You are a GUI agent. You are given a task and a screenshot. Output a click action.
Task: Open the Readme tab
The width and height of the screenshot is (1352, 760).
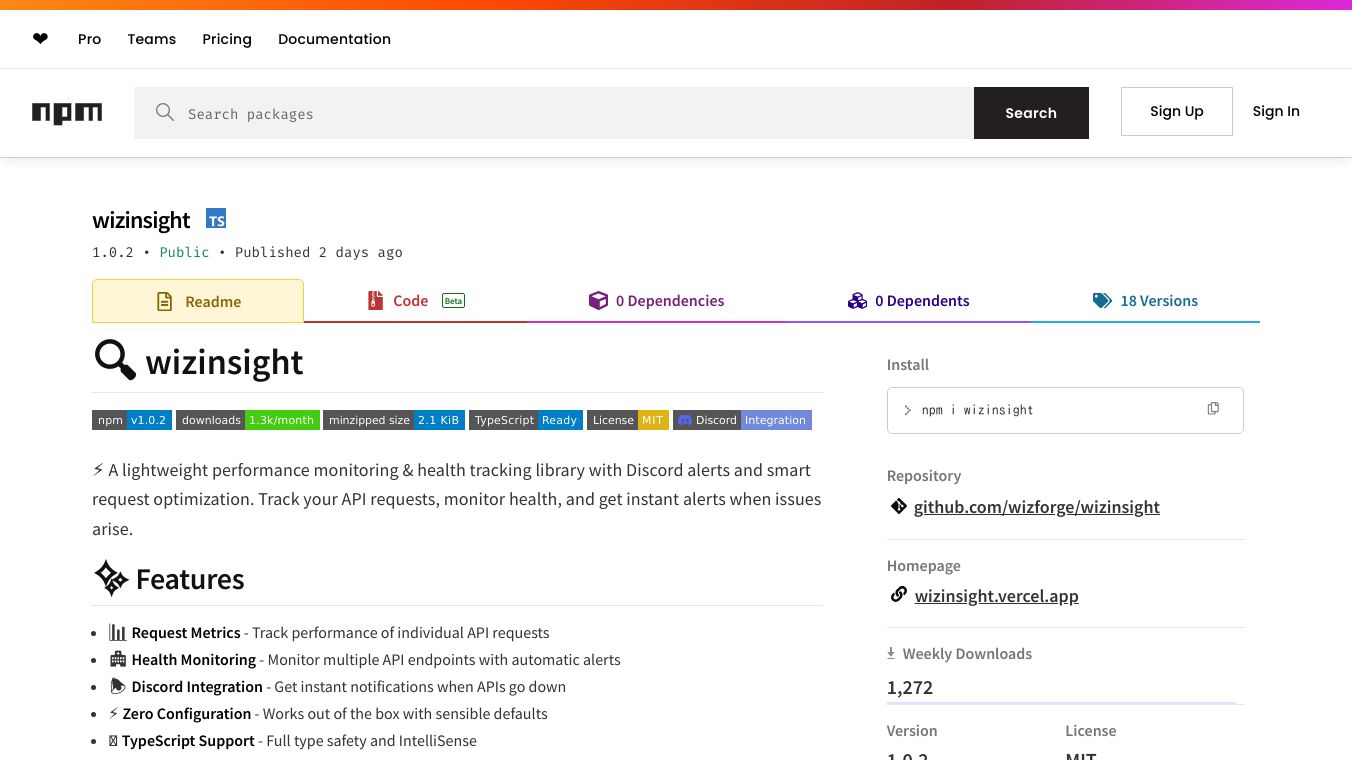tap(198, 301)
